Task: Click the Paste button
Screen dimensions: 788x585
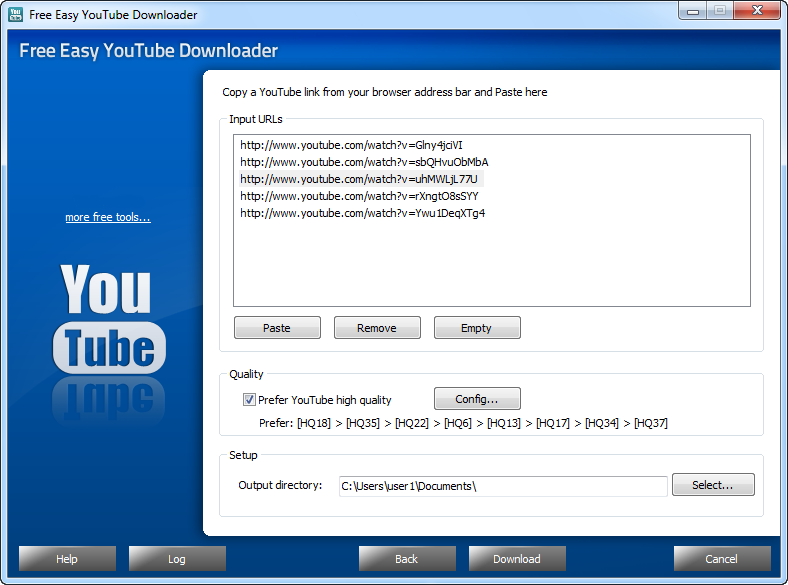Action: [277, 328]
